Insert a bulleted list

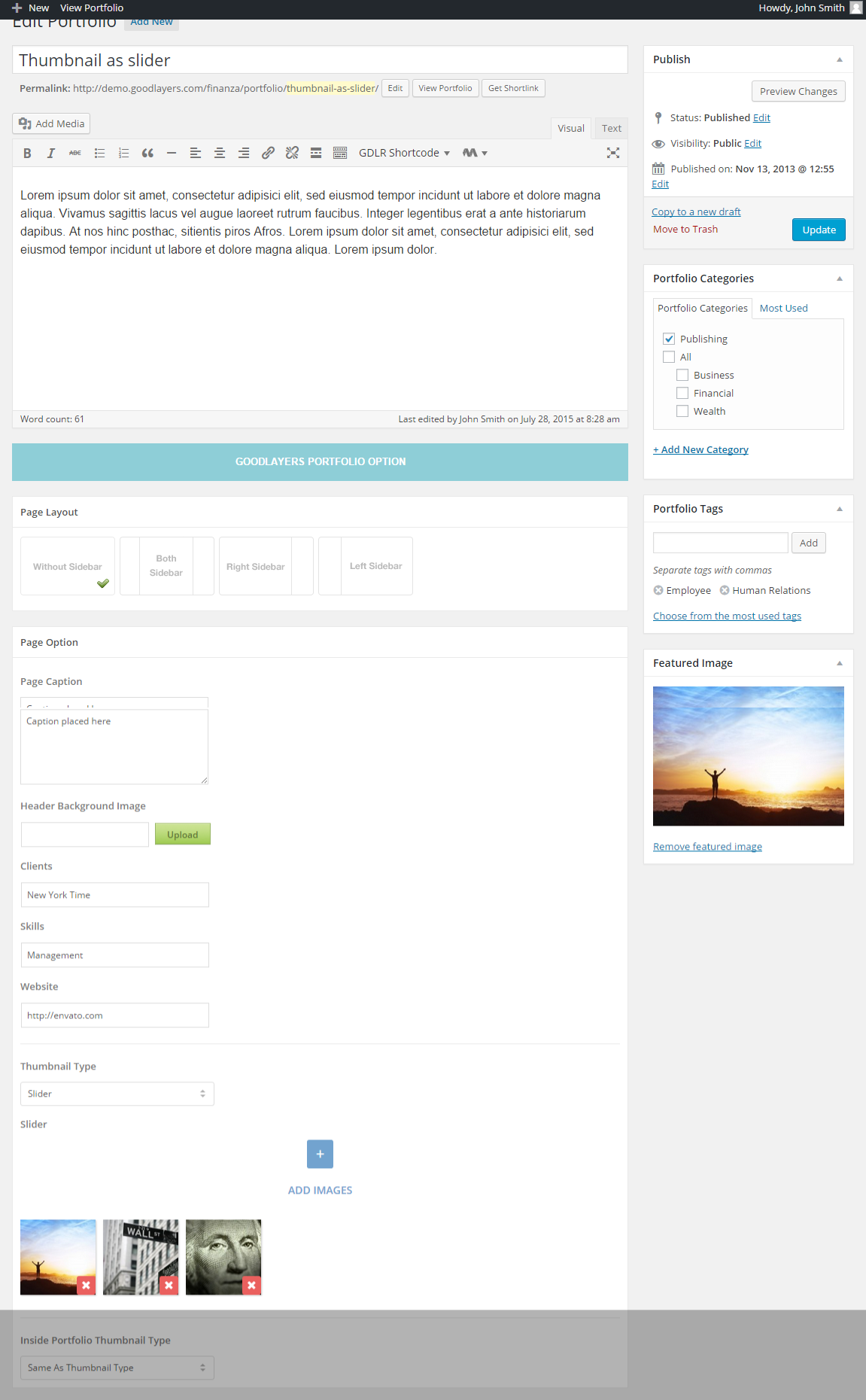click(99, 153)
